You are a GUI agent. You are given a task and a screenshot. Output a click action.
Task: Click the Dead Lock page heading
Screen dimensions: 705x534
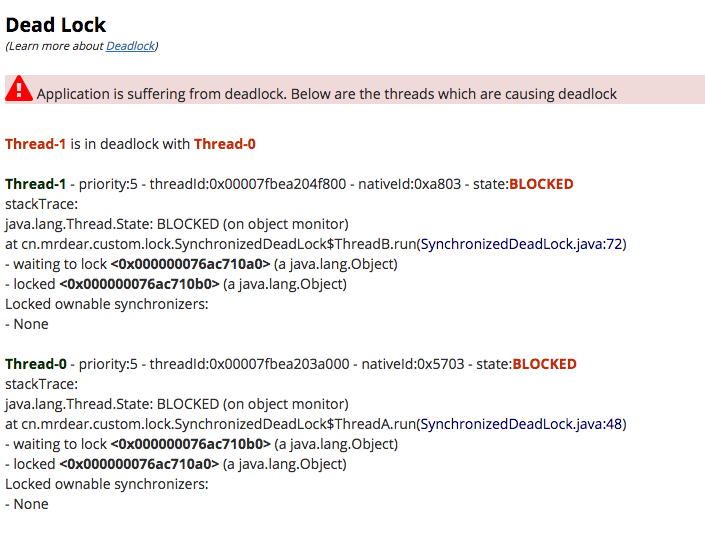point(56,25)
